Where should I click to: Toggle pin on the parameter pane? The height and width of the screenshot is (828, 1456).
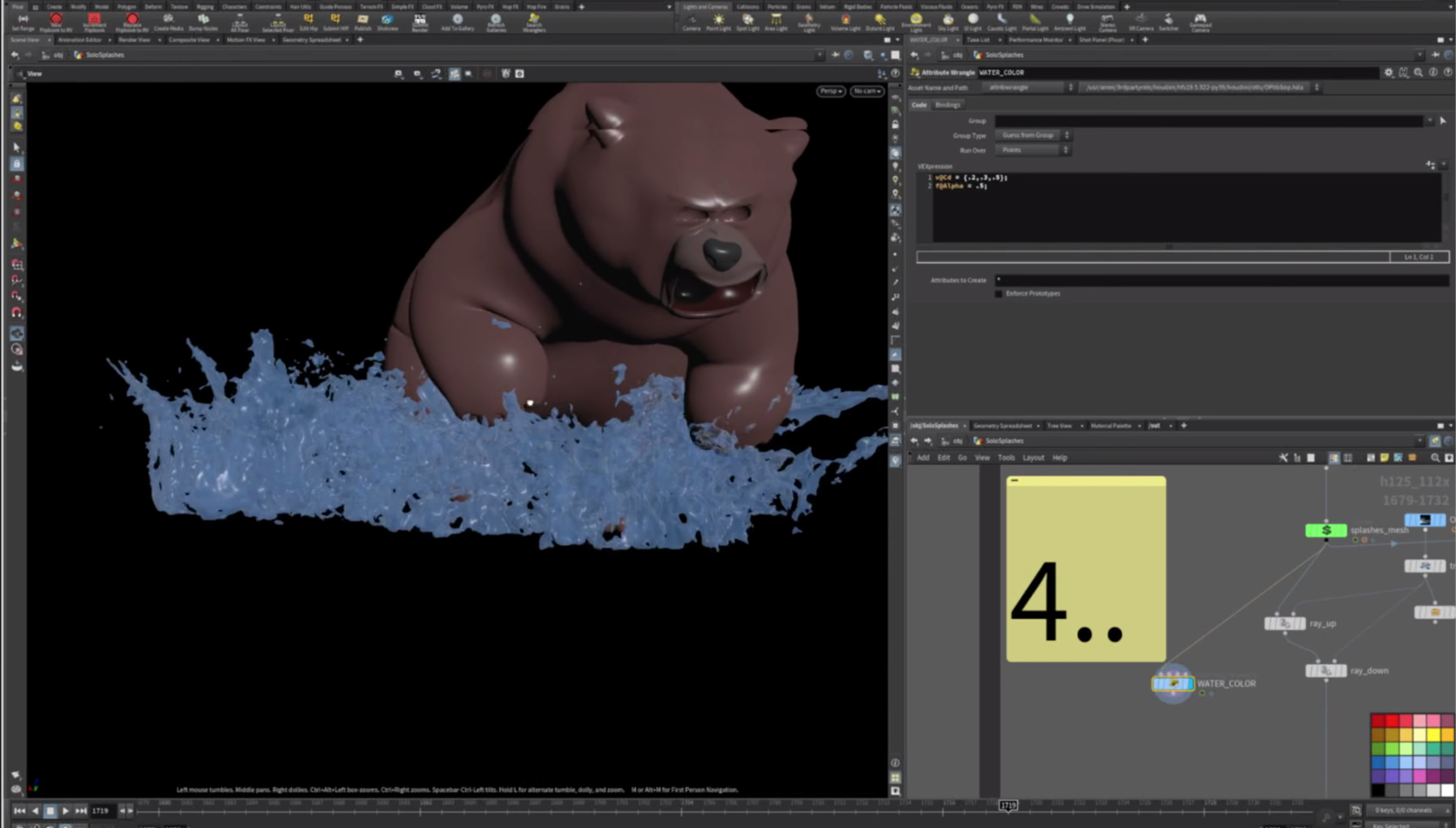(x=1436, y=55)
